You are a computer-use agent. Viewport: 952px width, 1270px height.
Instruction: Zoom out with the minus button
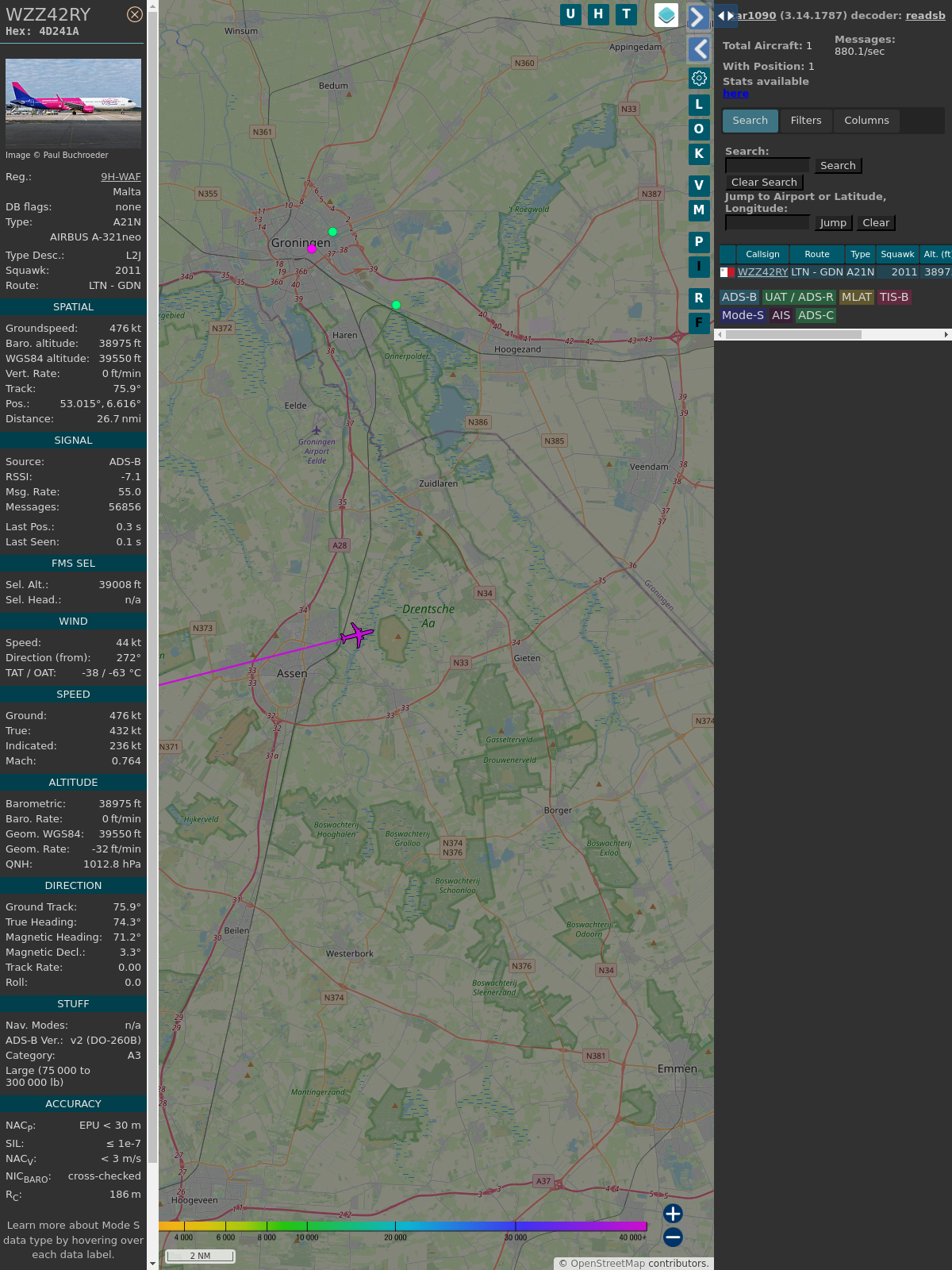point(673,1237)
